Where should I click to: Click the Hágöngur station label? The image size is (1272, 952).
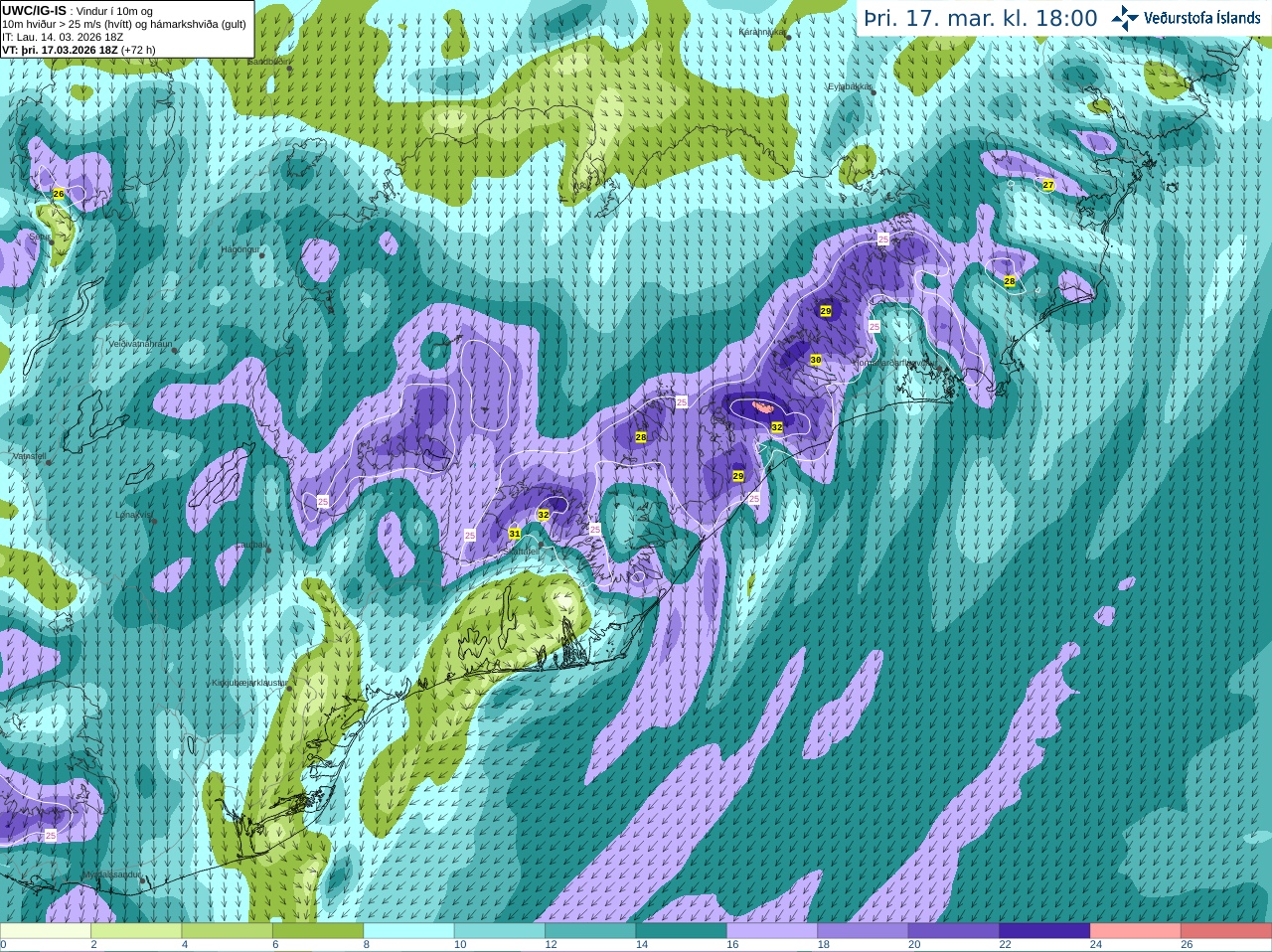tap(239, 249)
